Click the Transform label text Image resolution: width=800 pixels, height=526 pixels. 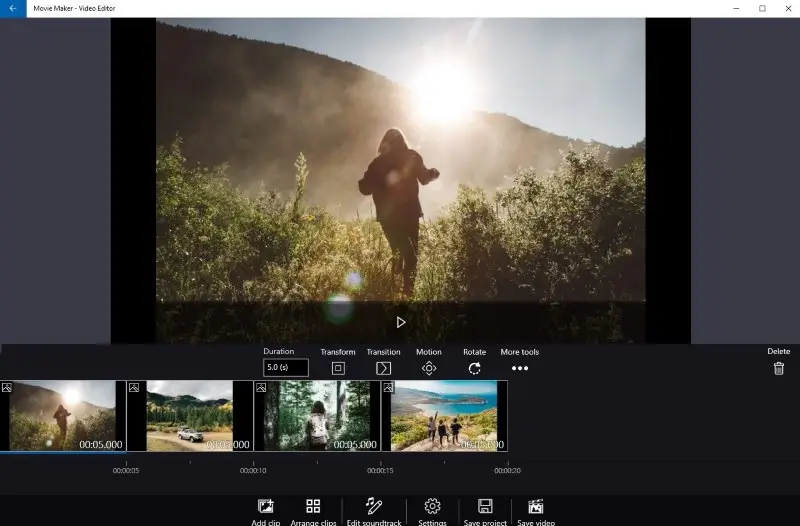pos(338,352)
